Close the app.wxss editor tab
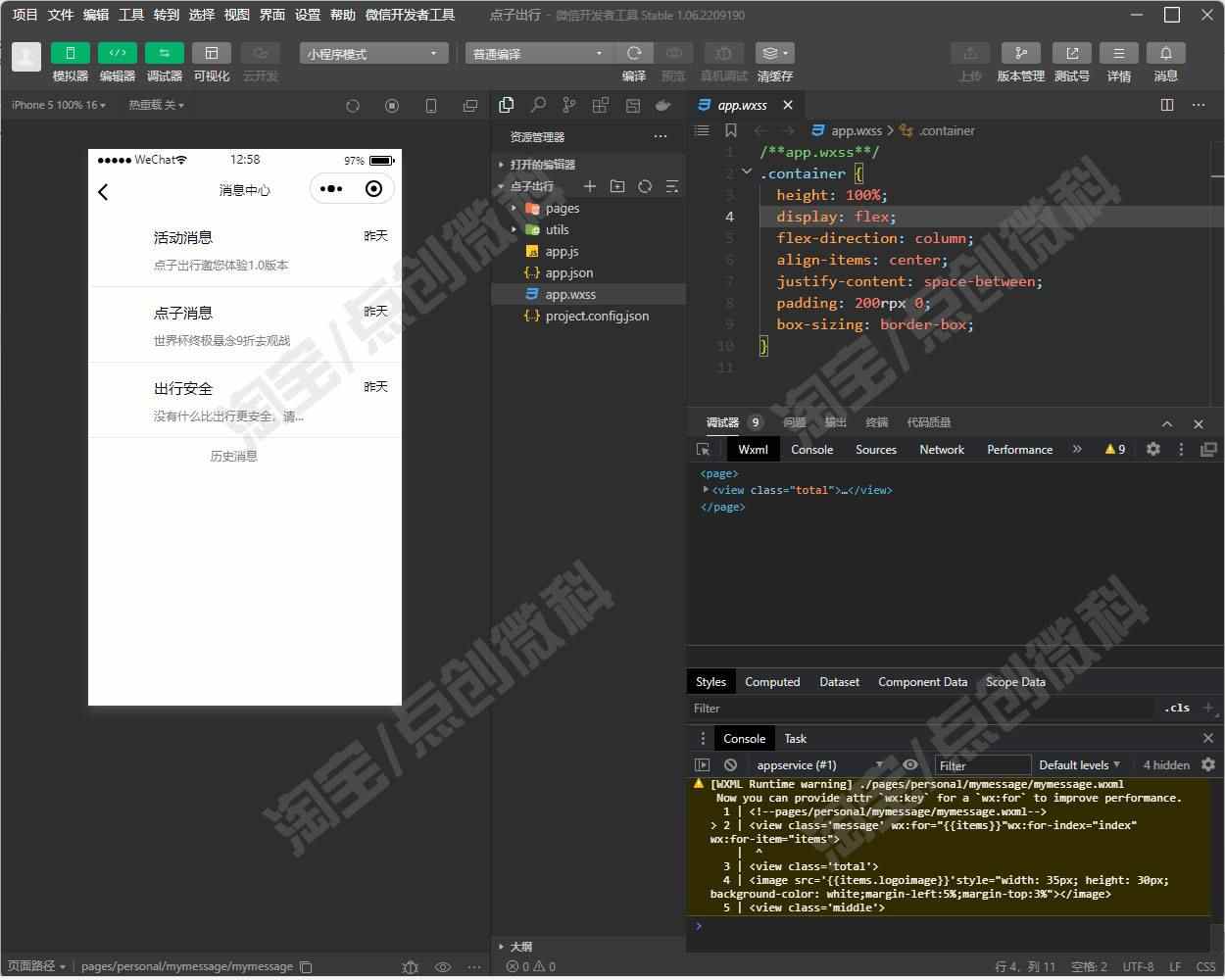The height and width of the screenshot is (980, 1225). pyautogui.click(x=788, y=105)
